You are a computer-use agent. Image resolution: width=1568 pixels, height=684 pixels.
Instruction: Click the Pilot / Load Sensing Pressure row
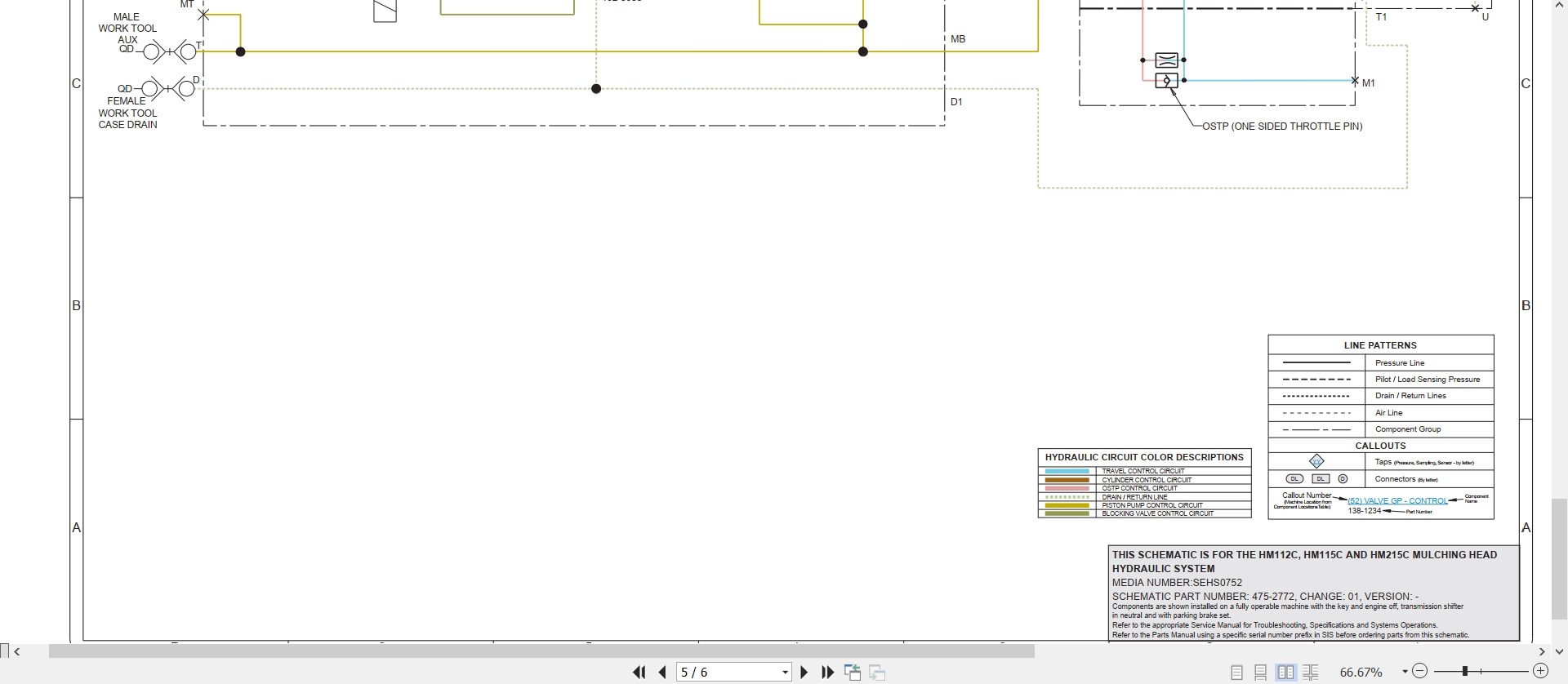pos(1380,380)
